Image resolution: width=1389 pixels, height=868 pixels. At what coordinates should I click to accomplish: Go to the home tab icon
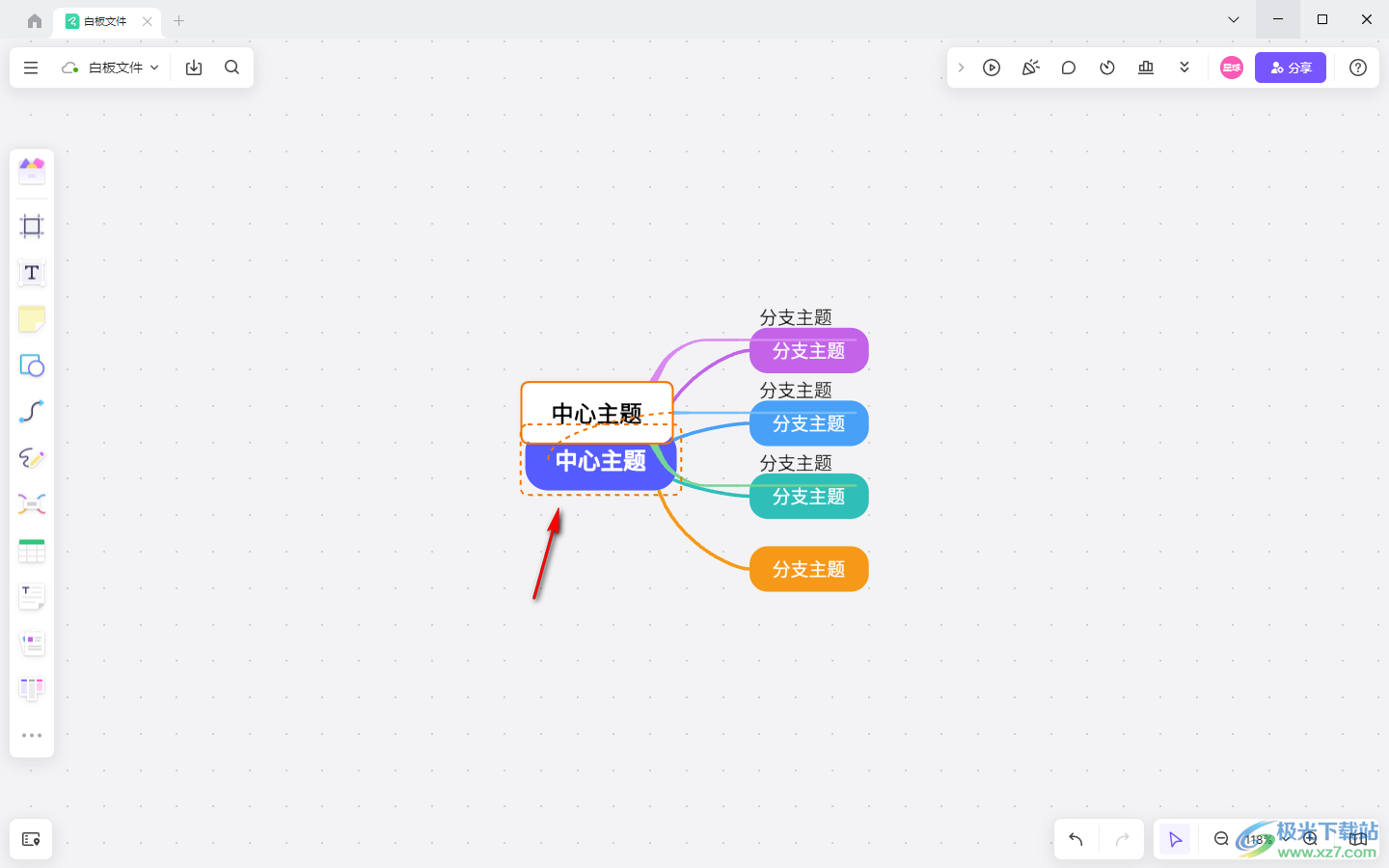35,20
